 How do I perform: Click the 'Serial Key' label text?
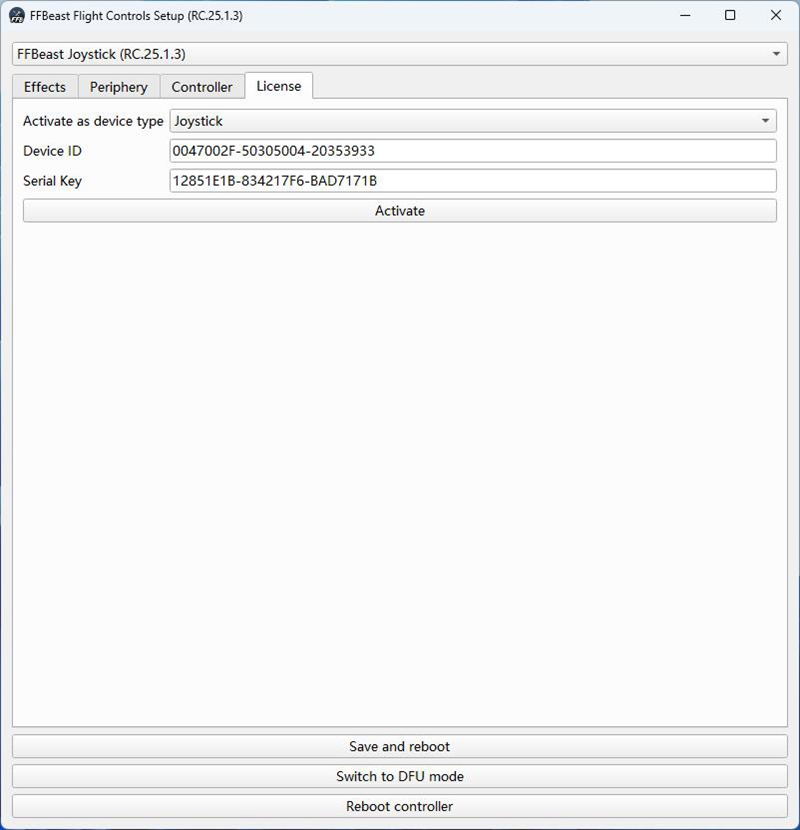click(x=52, y=181)
